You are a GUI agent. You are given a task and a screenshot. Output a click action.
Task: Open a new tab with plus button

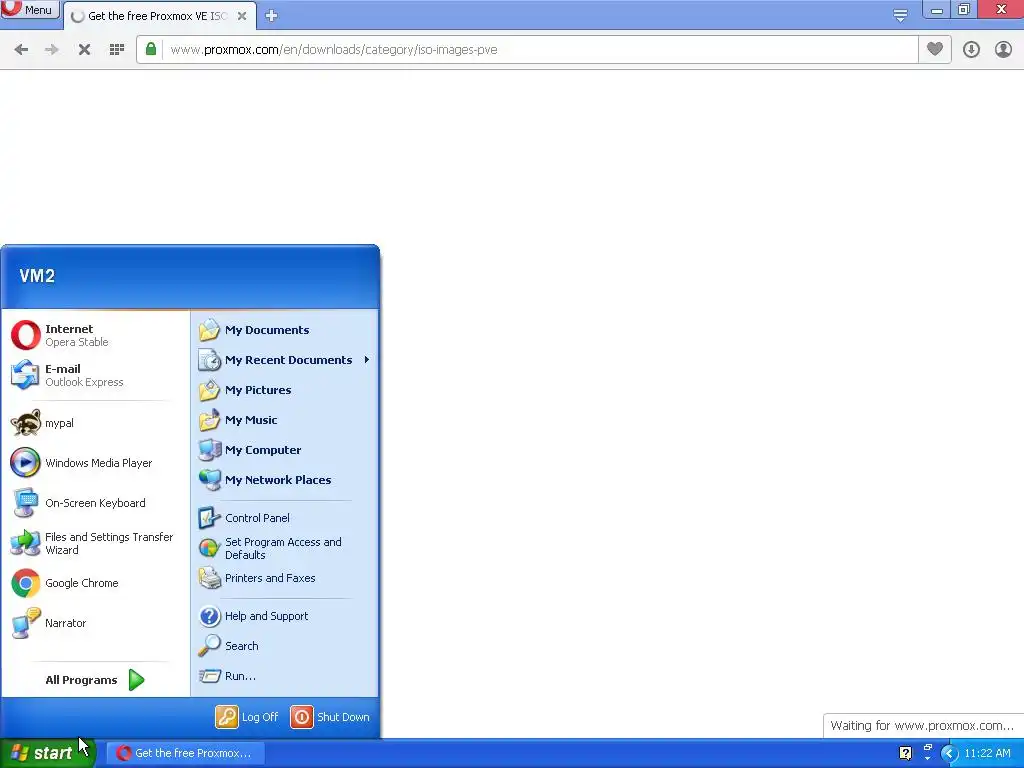point(272,16)
